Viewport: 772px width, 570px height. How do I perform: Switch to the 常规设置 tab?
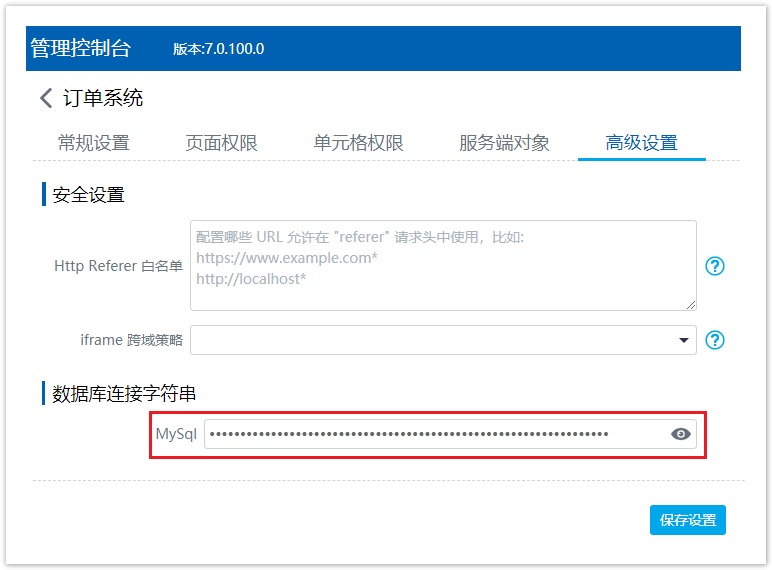93,143
